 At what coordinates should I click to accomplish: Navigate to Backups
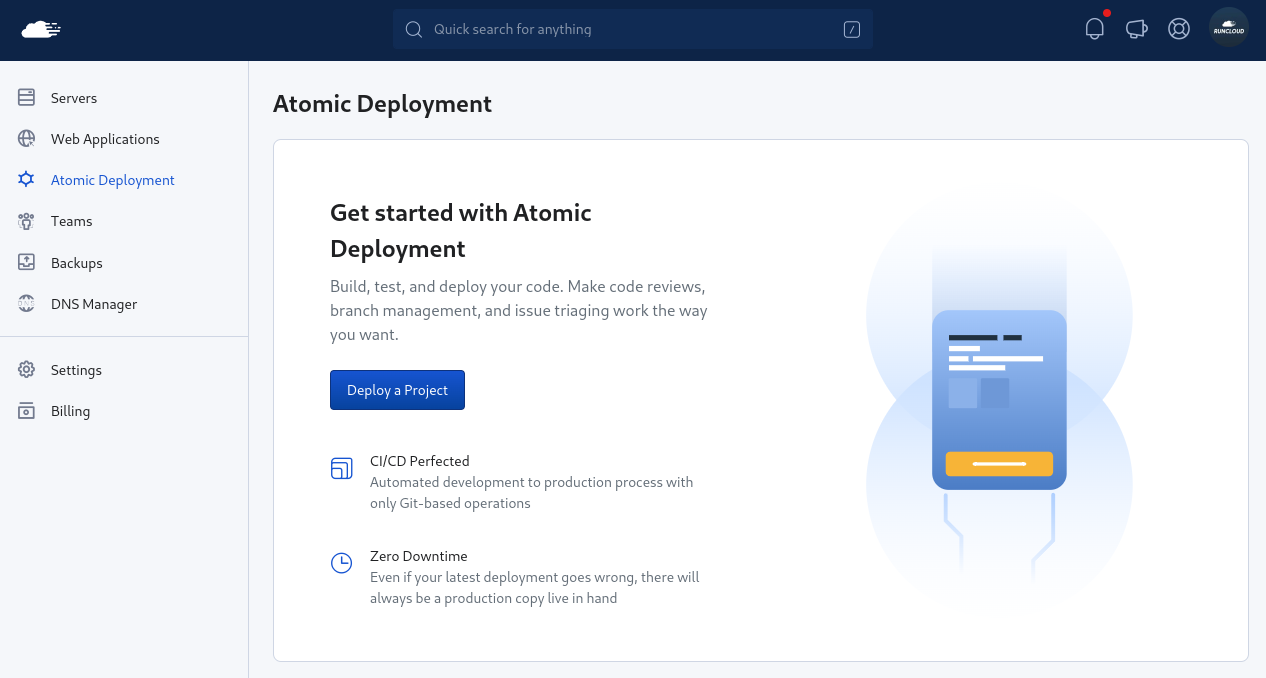coord(77,263)
